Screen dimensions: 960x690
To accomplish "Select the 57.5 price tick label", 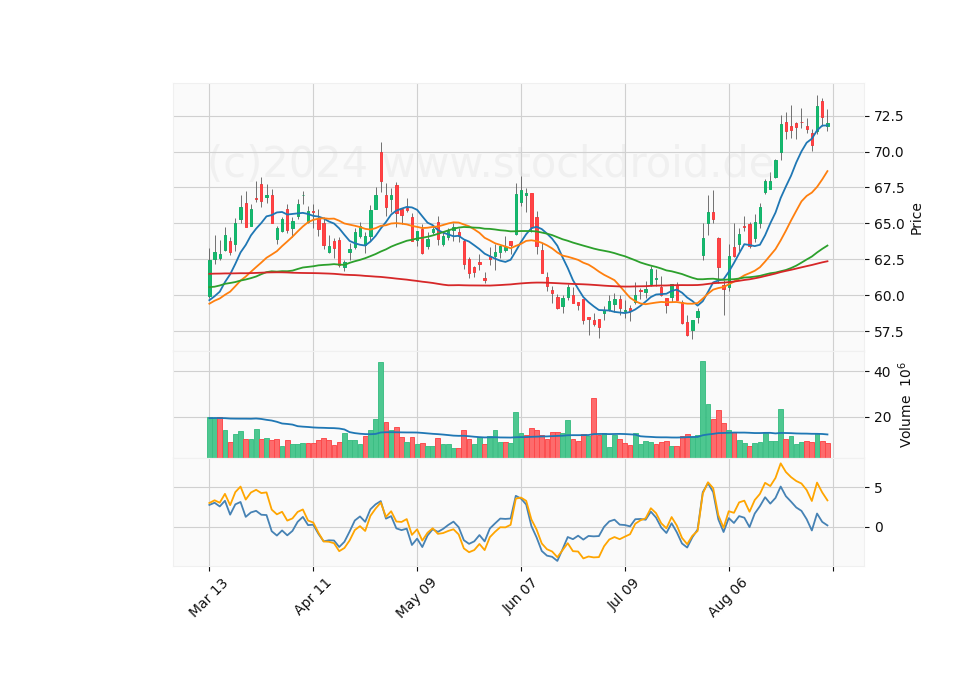I will point(888,332).
